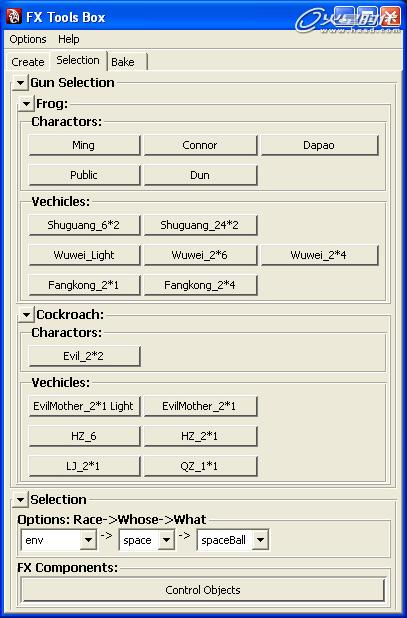Collapse the Frog section
This screenshot has width=407, height=618.
(x=26, y=104)
